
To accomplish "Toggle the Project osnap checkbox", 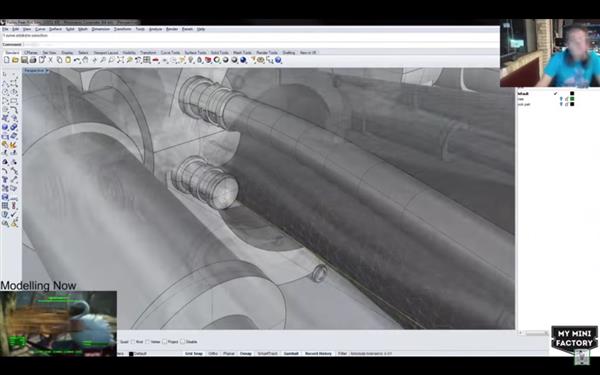I will [165, 341].
